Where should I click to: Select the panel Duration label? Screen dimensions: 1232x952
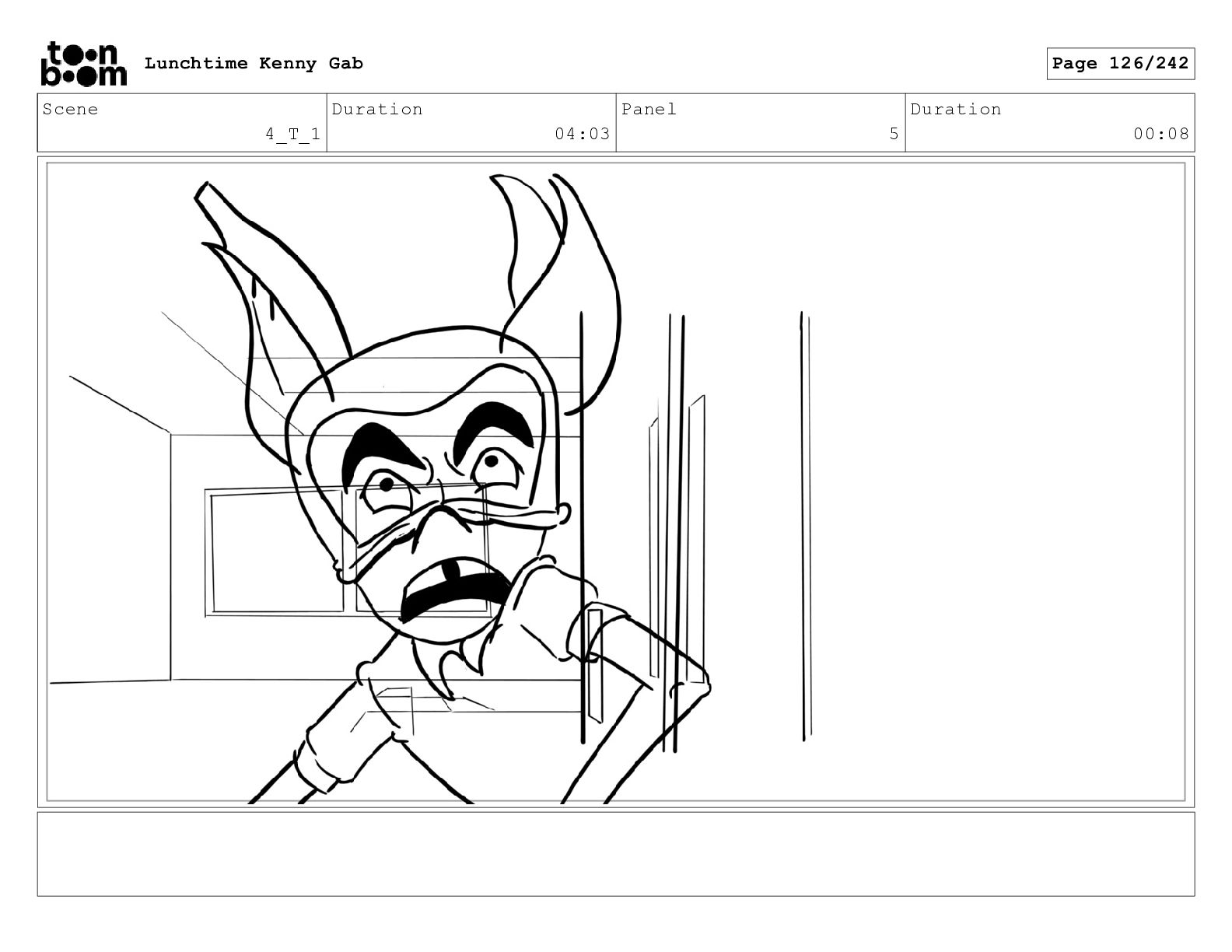pyautogui.click(x=956, y=109)
